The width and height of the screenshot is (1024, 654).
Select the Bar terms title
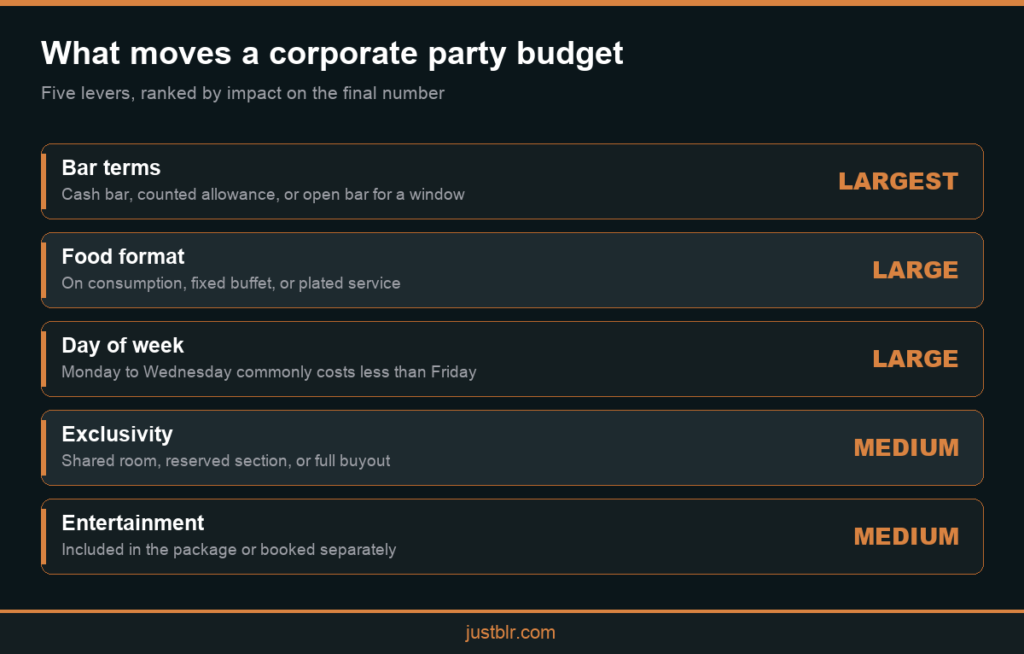coord(111,168)
